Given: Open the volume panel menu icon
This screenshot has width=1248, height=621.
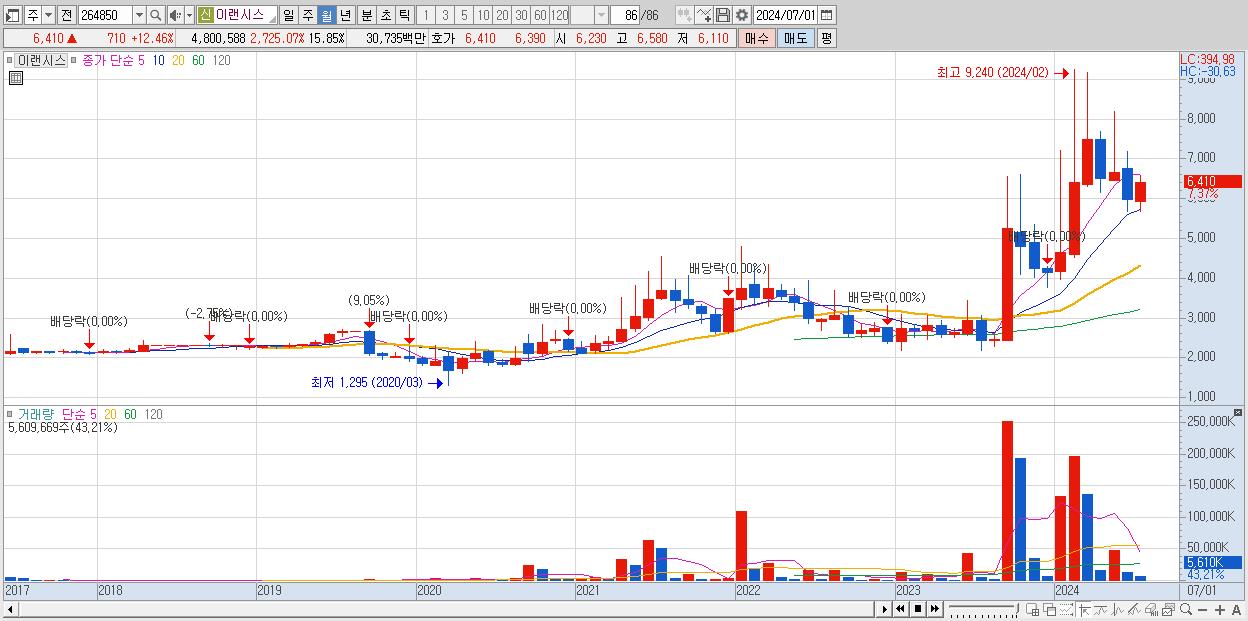Looking at the screenshot, I should coord(10,414).
